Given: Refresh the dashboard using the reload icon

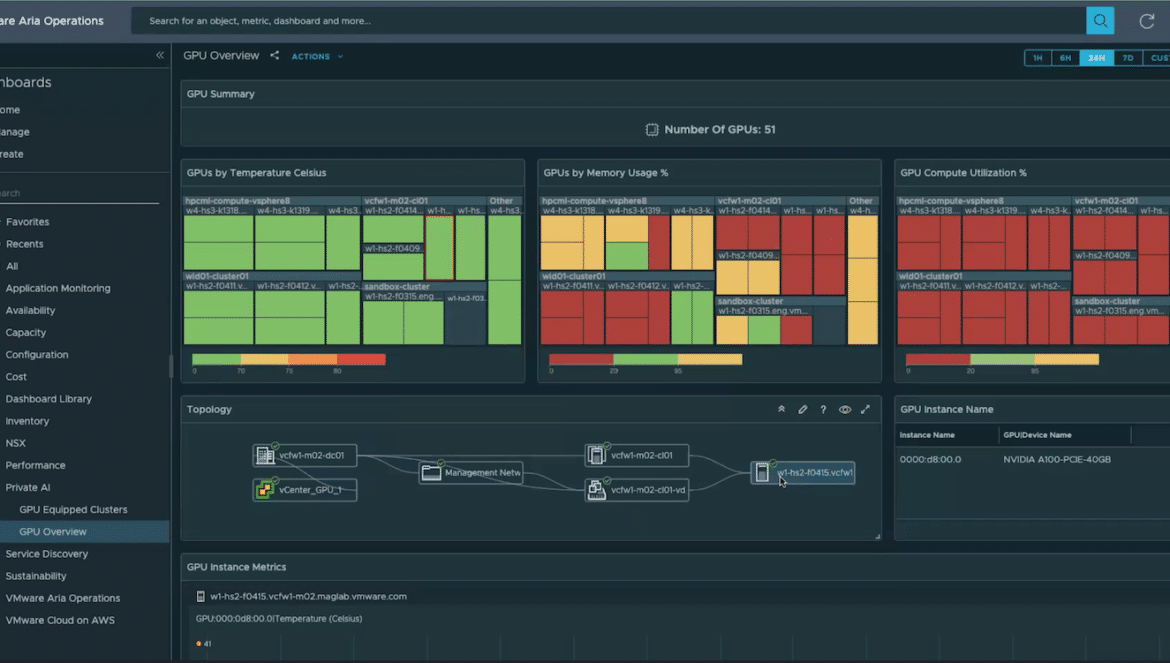Looking at the screenshot, I should [1147, 21].
